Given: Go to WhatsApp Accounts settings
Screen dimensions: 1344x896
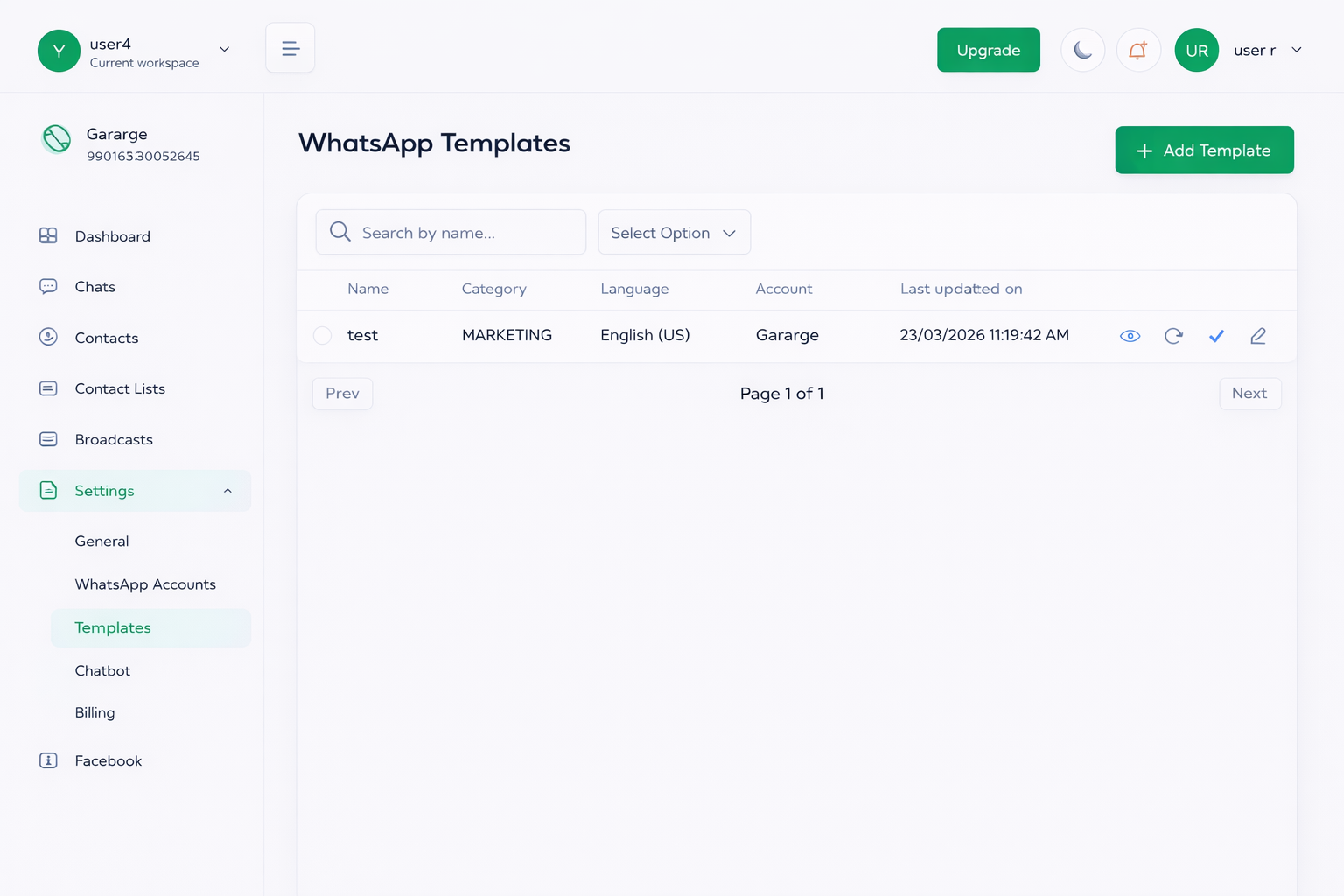Looking at the screenshot, I should tap(145, 584).
